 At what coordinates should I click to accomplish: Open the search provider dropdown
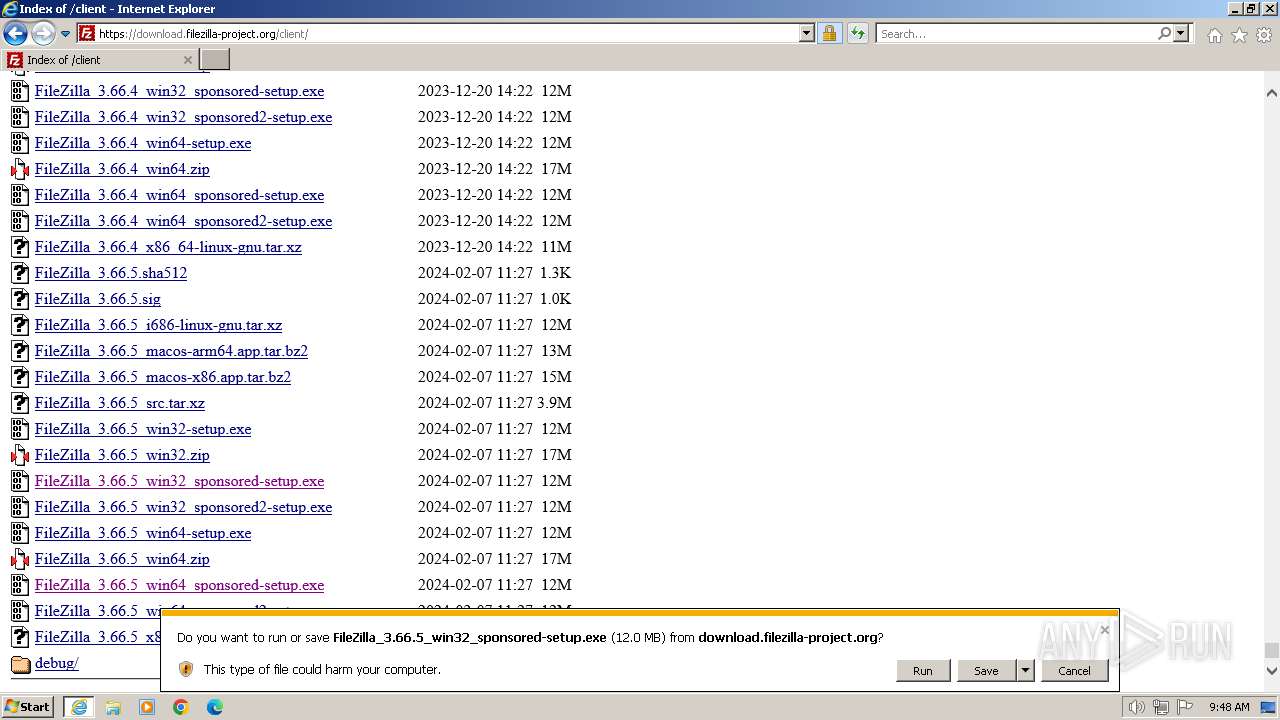coord(1181,33)
